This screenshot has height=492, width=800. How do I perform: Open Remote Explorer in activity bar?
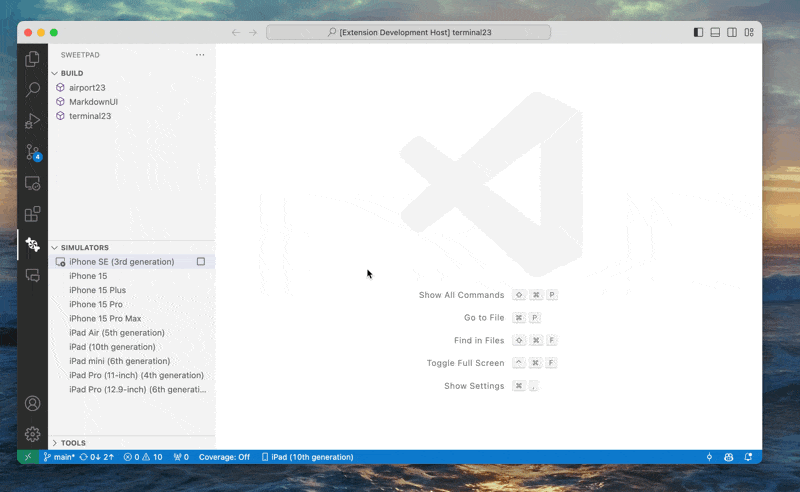click(x=33, y=184)
